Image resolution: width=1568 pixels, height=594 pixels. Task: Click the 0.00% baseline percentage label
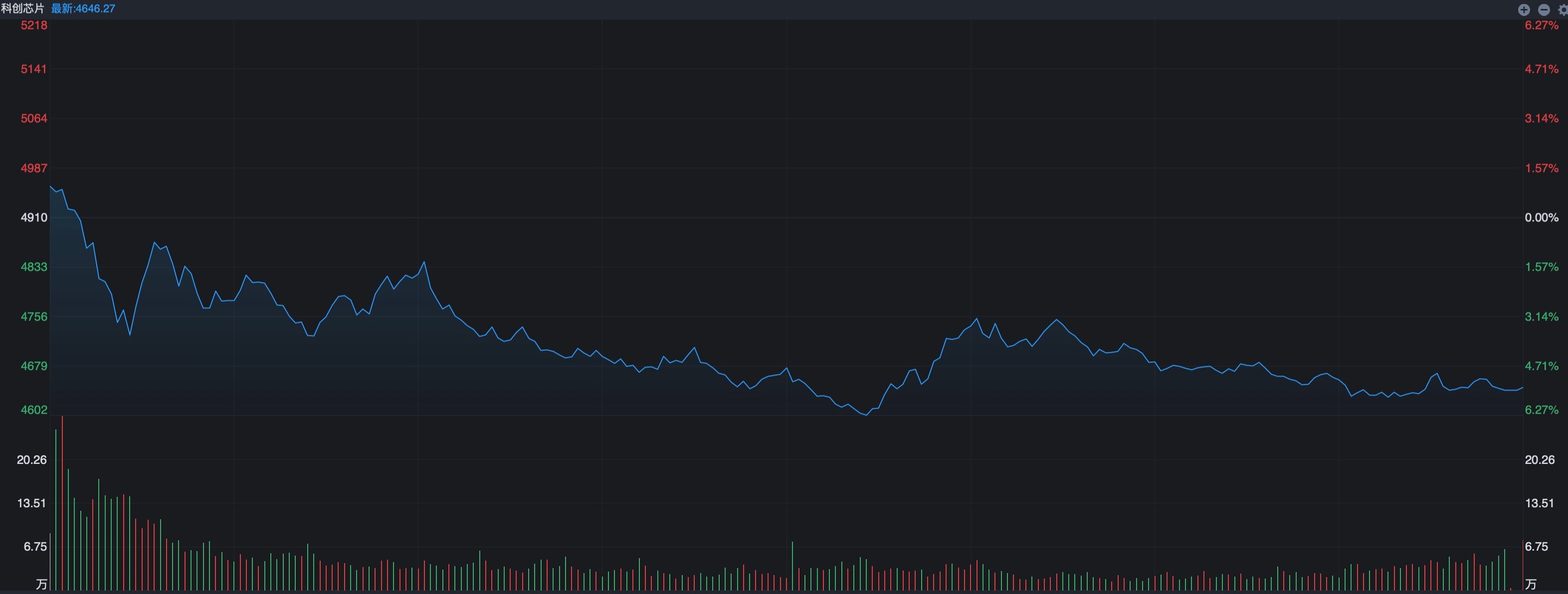tap(1542, 217)
